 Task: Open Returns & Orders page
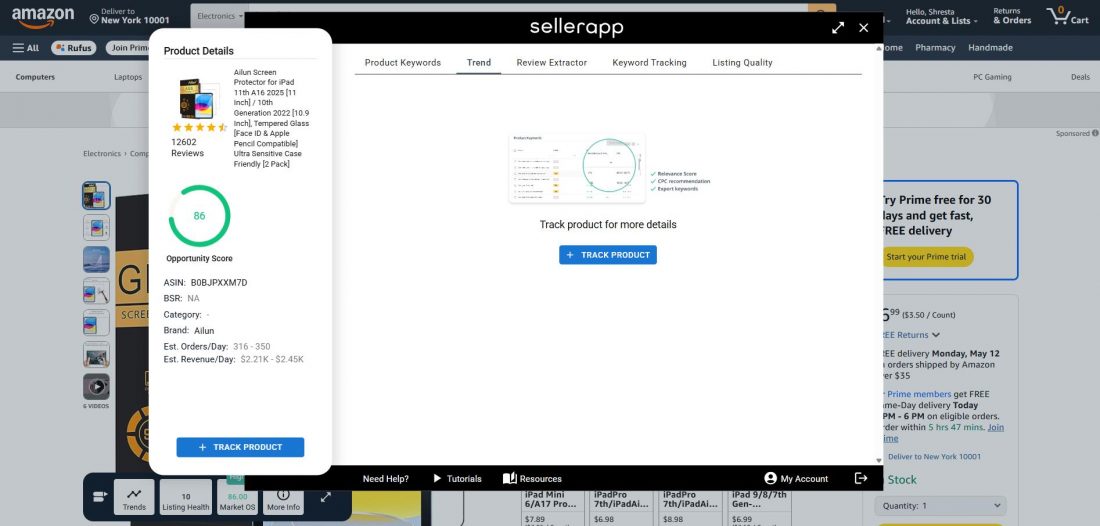(x=1012, y=16)
